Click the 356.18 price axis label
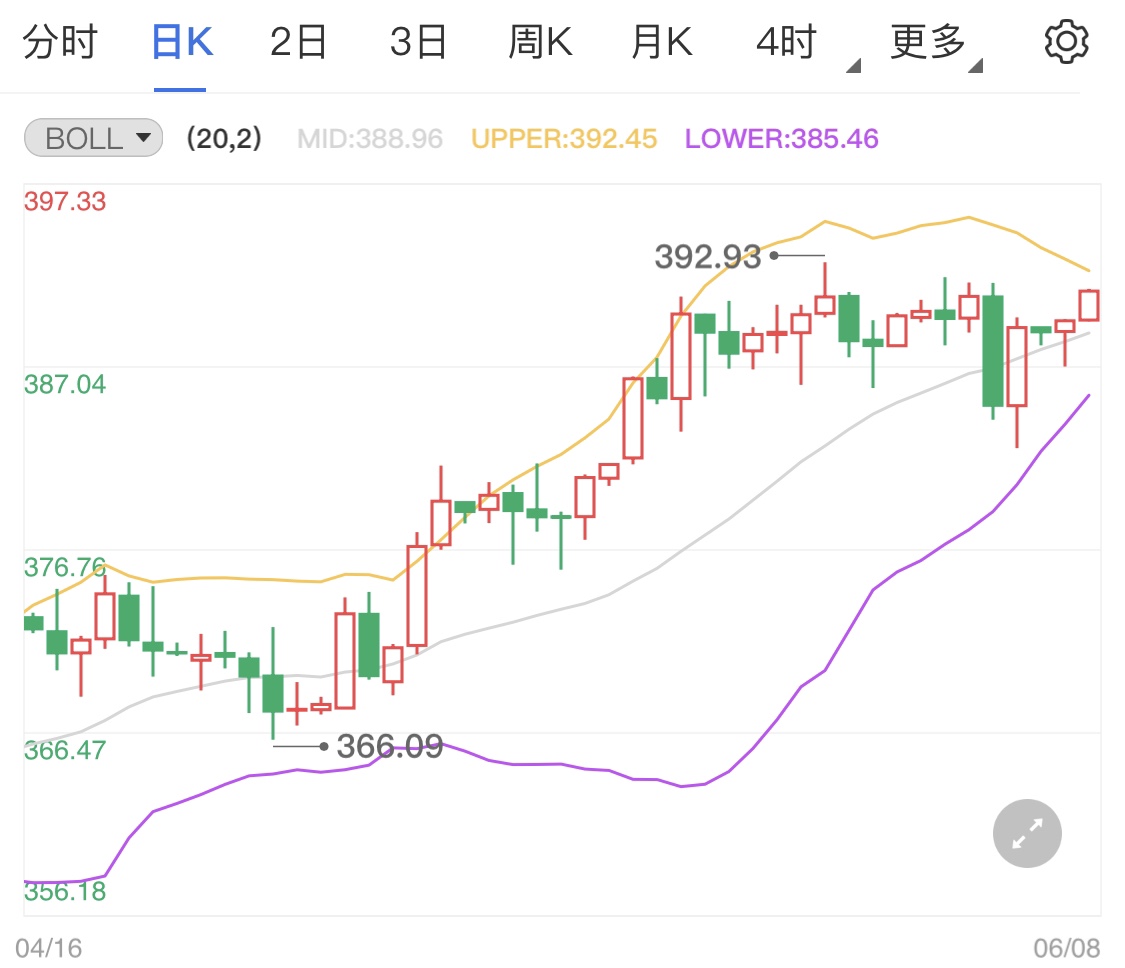Image resolution: width=1125 pixels, height=968 pixels. [x=65, y=892]
